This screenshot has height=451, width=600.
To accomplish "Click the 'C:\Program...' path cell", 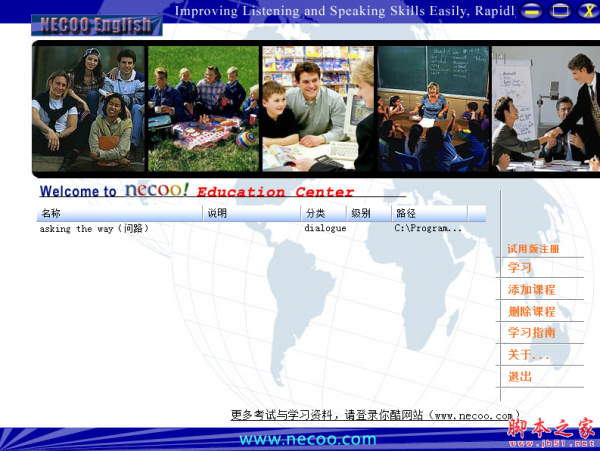I will pyautogui.click(x=428, y=228).
